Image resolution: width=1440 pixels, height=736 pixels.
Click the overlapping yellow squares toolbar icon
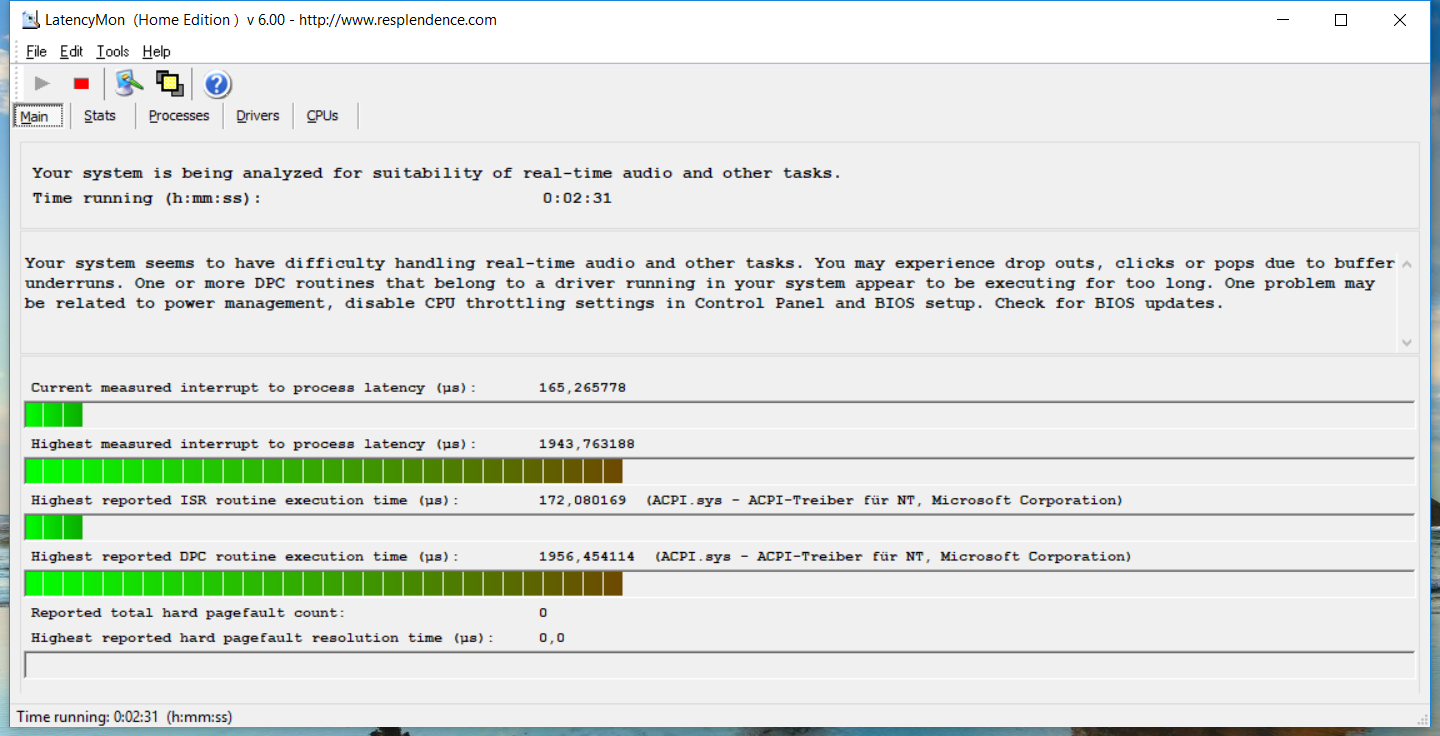(x=170, y=84)
